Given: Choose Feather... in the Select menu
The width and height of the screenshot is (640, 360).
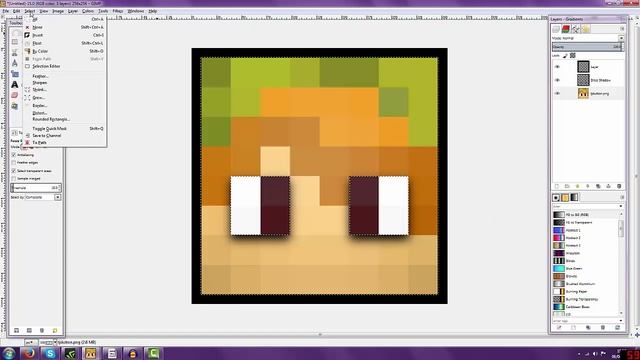Looking at the screenshot, I should (64, 76).
